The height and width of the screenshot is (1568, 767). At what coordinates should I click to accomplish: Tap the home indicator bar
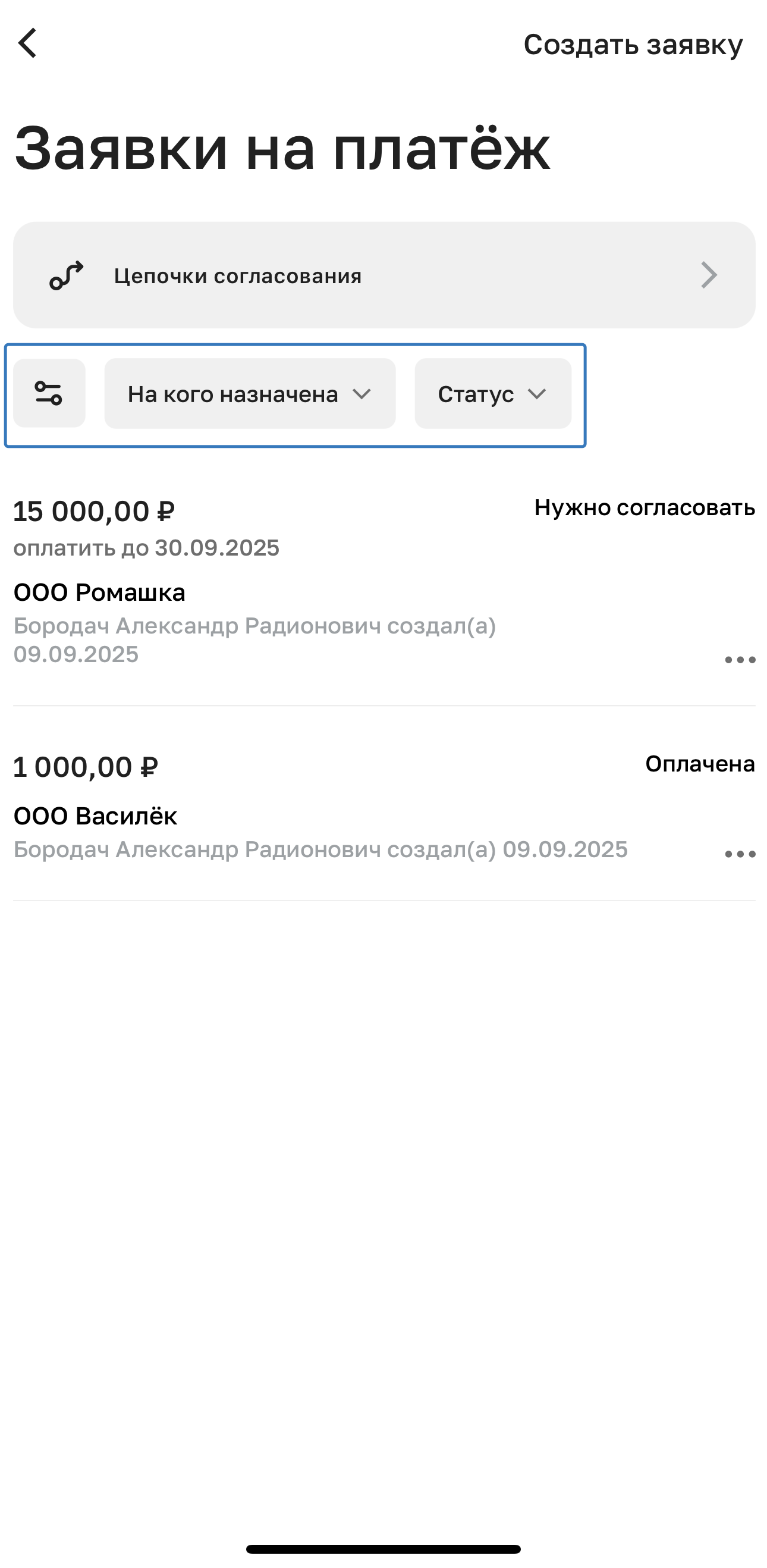tap(383, 1549)
